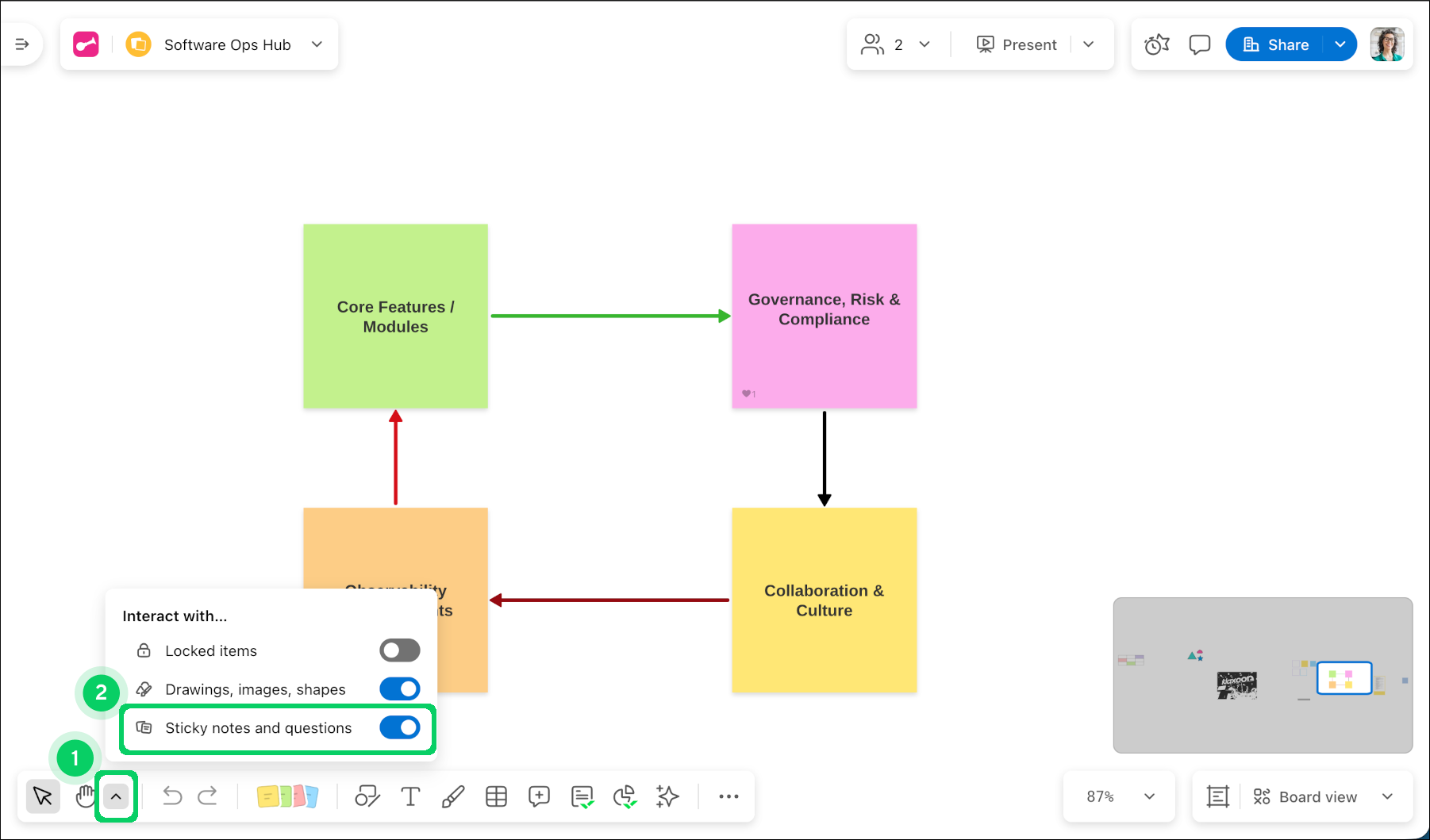The height and width of the screenshot is (840, 1430).
Task: Click the Share button
Action: [x=1275, y=44]
